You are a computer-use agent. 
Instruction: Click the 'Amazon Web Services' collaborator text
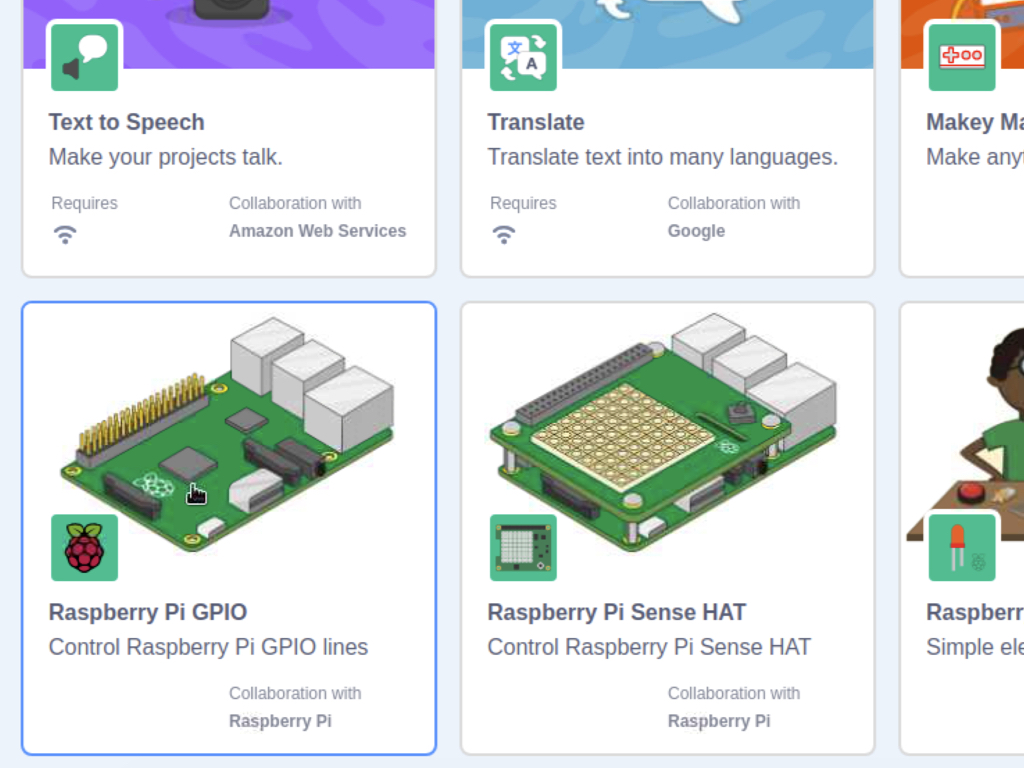coord(317,231)
